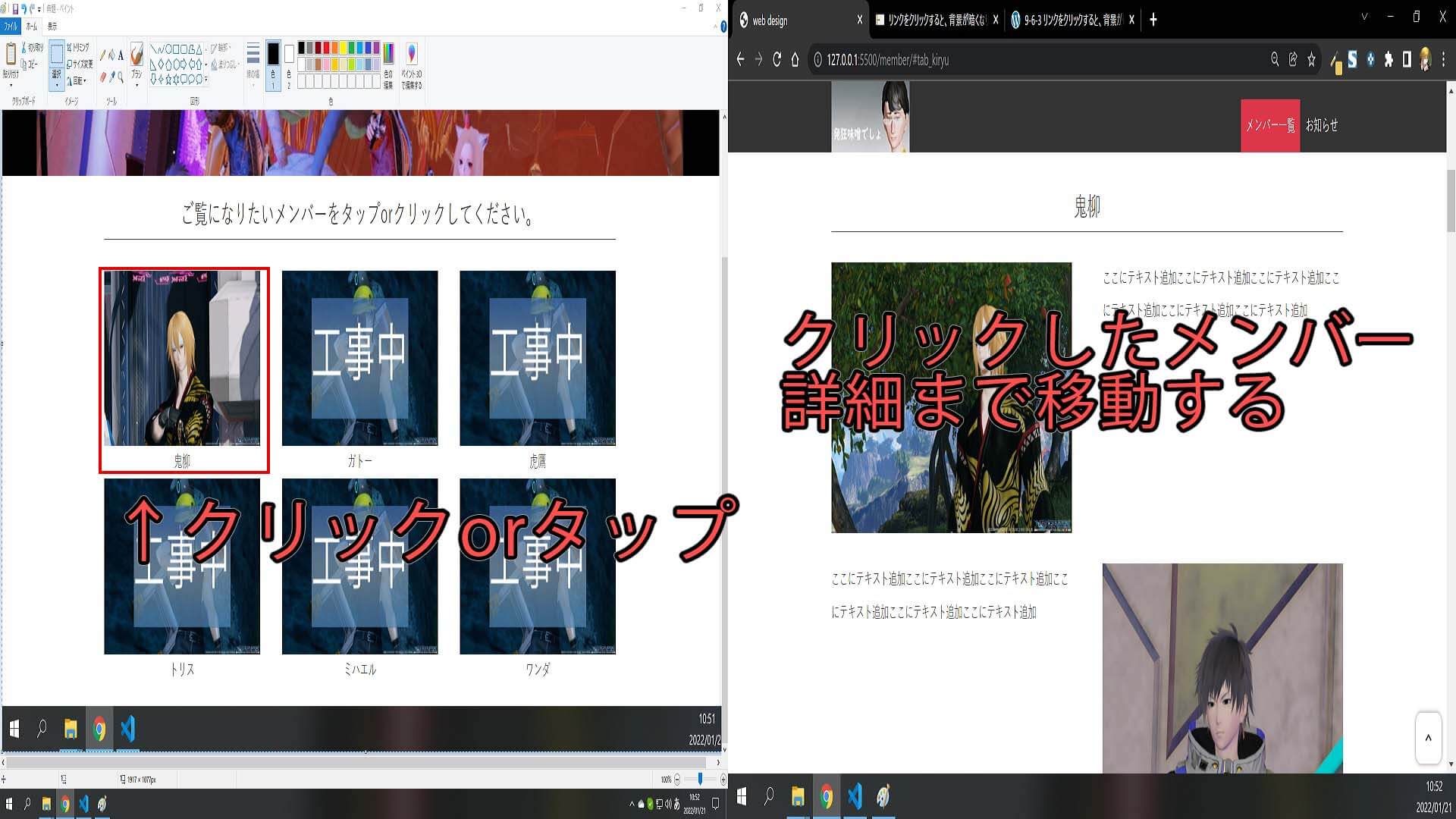1456x819 pixels.
Task: Pick the green swatch in Paint's palette
Action: pos(351,48)
